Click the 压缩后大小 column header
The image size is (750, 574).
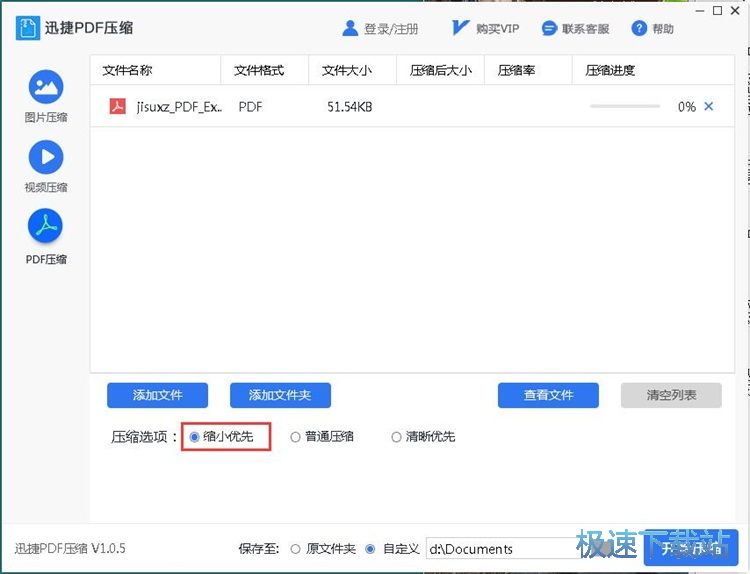(x=441, y=70)
